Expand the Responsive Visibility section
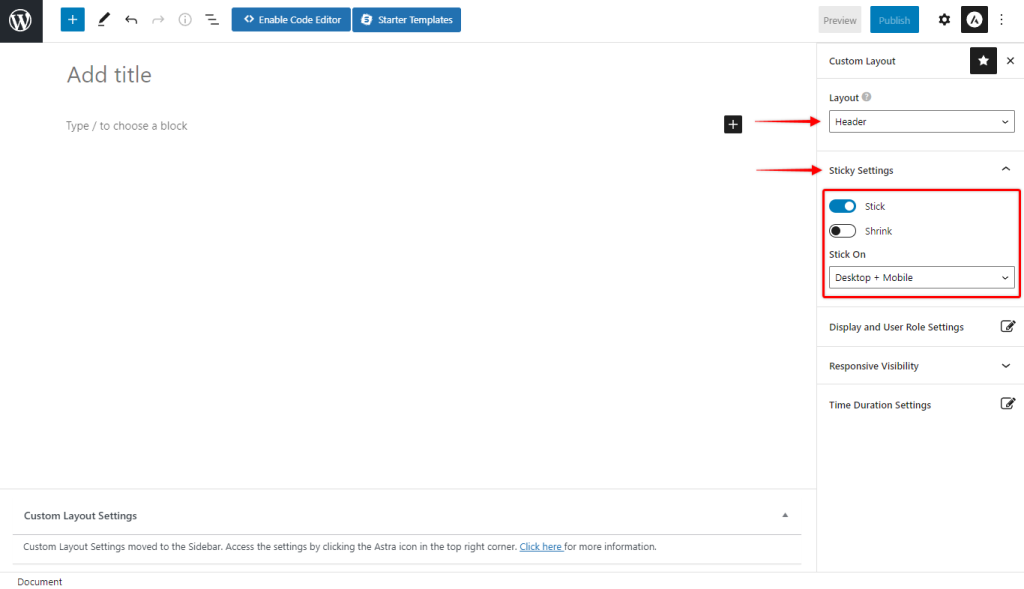The height and width of the screenshot is (589, 1024). click(1006, 366)
